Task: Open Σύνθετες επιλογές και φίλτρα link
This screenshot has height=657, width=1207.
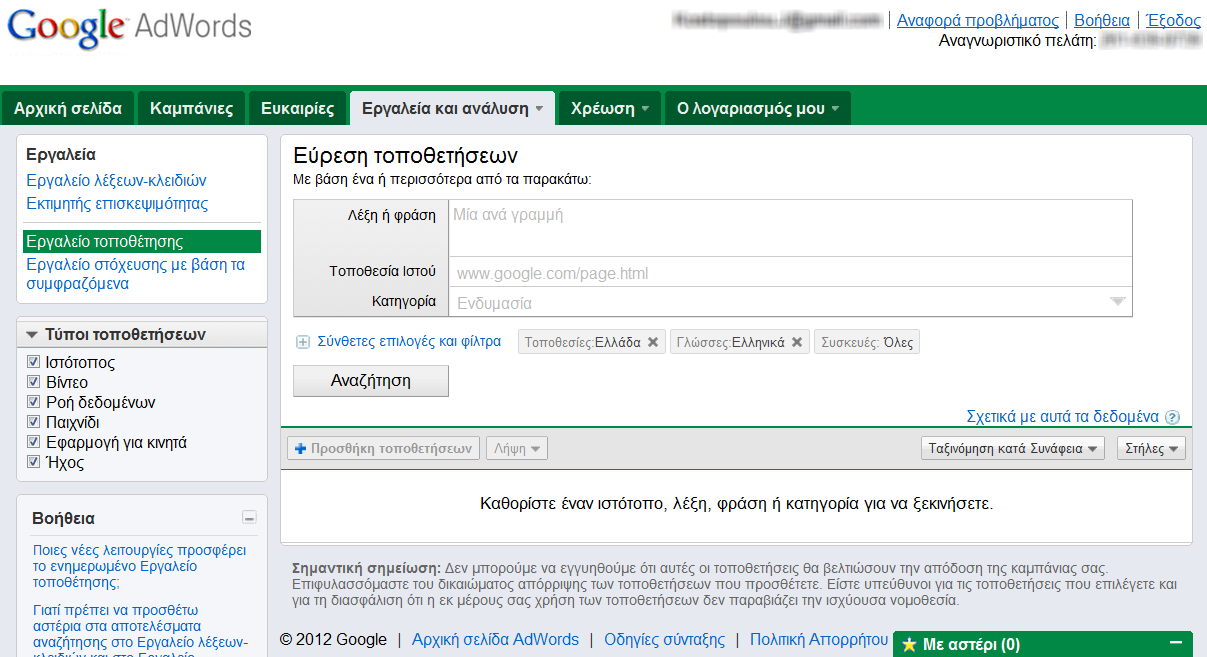Action: click(x=409, y=341)
